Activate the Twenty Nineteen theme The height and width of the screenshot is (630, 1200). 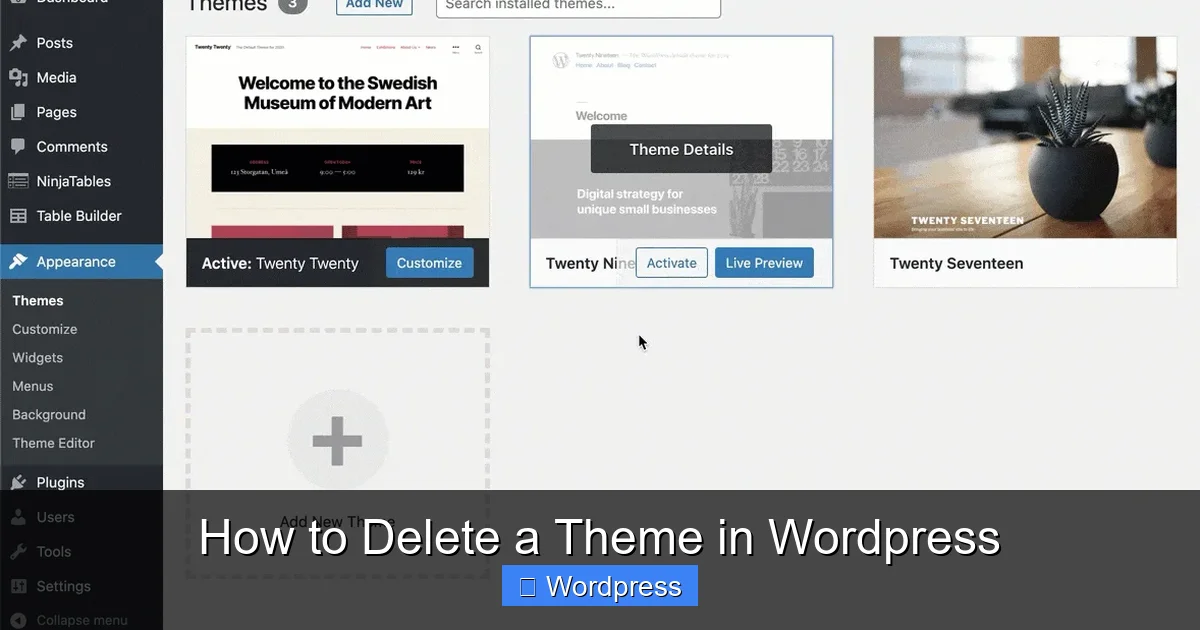pyautogui.click(x=671, y=262)
